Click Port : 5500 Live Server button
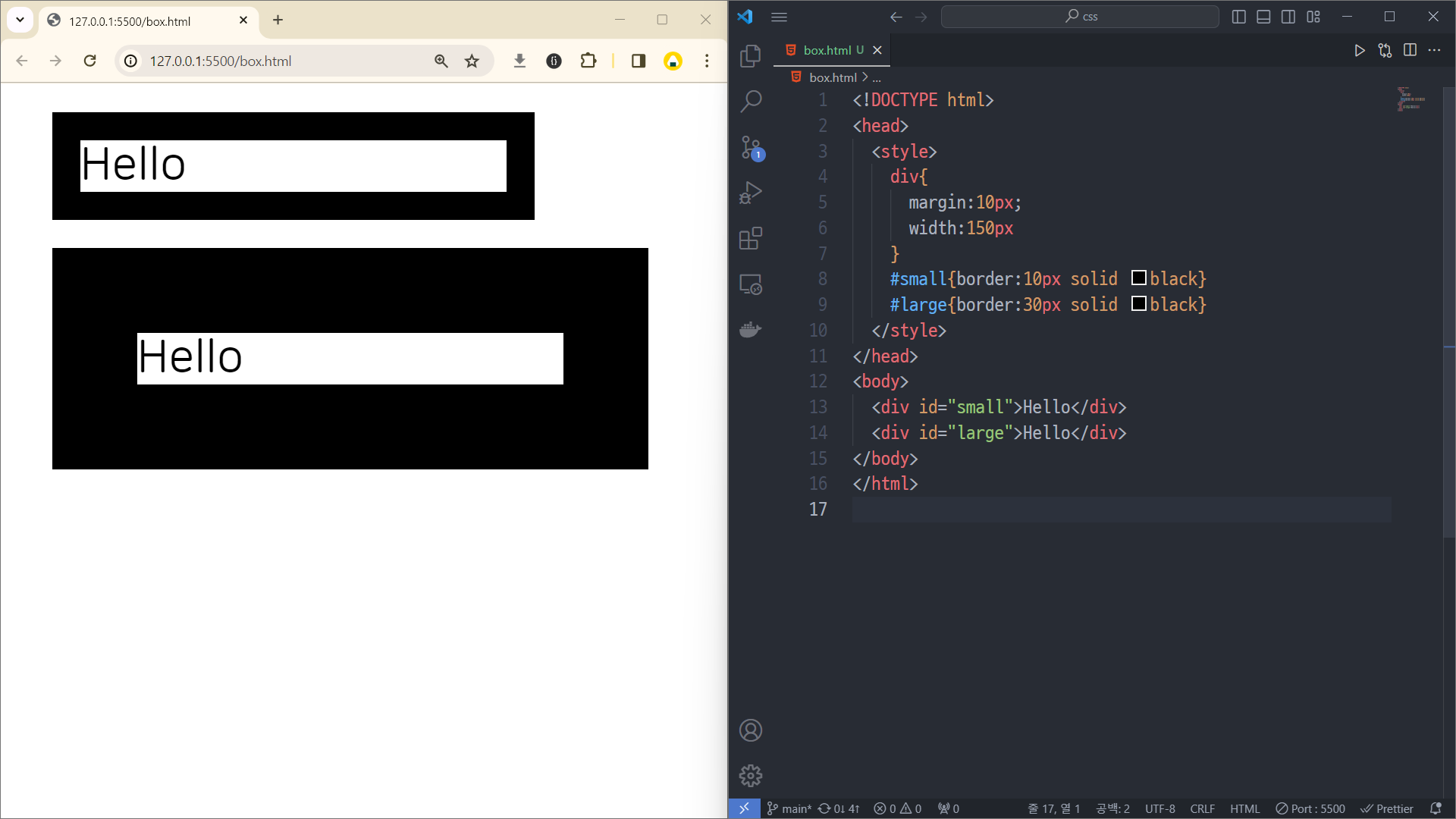The width and height of the screenshot is (1456, 819). [1310, 808]
